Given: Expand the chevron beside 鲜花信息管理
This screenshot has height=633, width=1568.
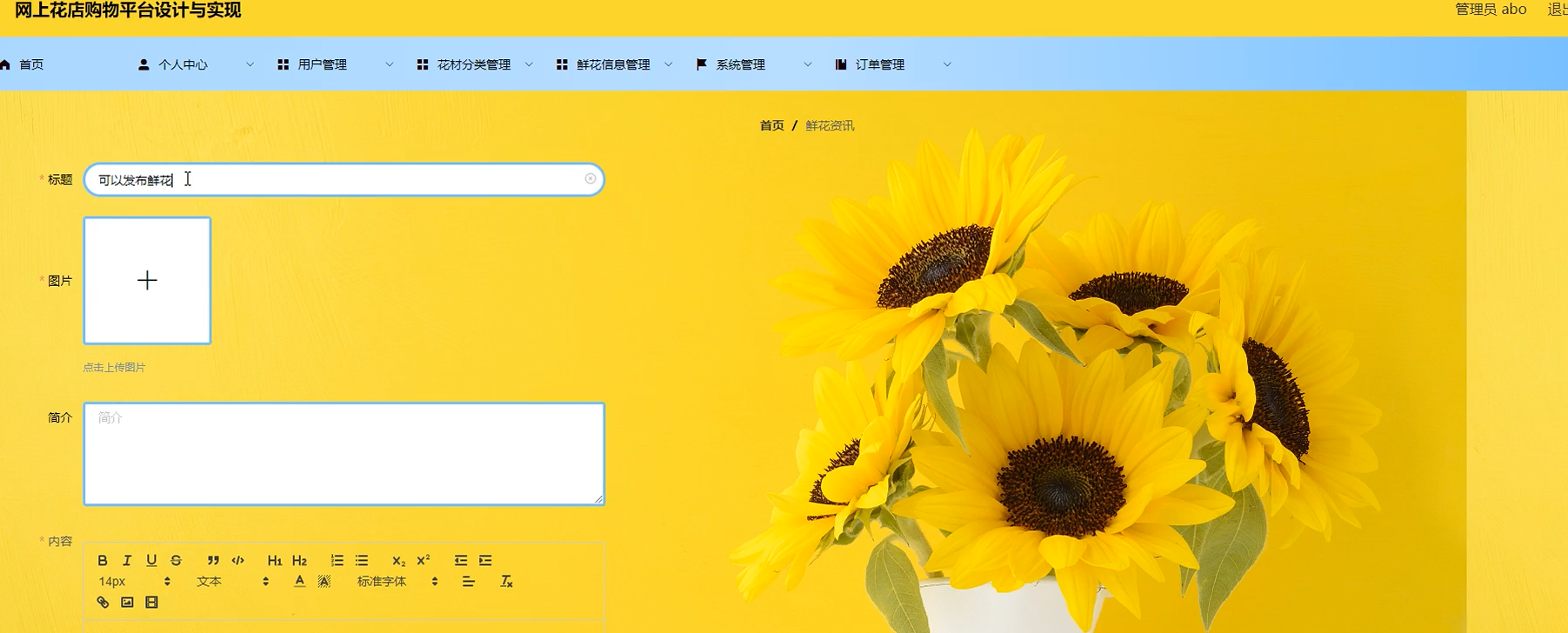Looking at the screenshot, I should click(668, 64).
